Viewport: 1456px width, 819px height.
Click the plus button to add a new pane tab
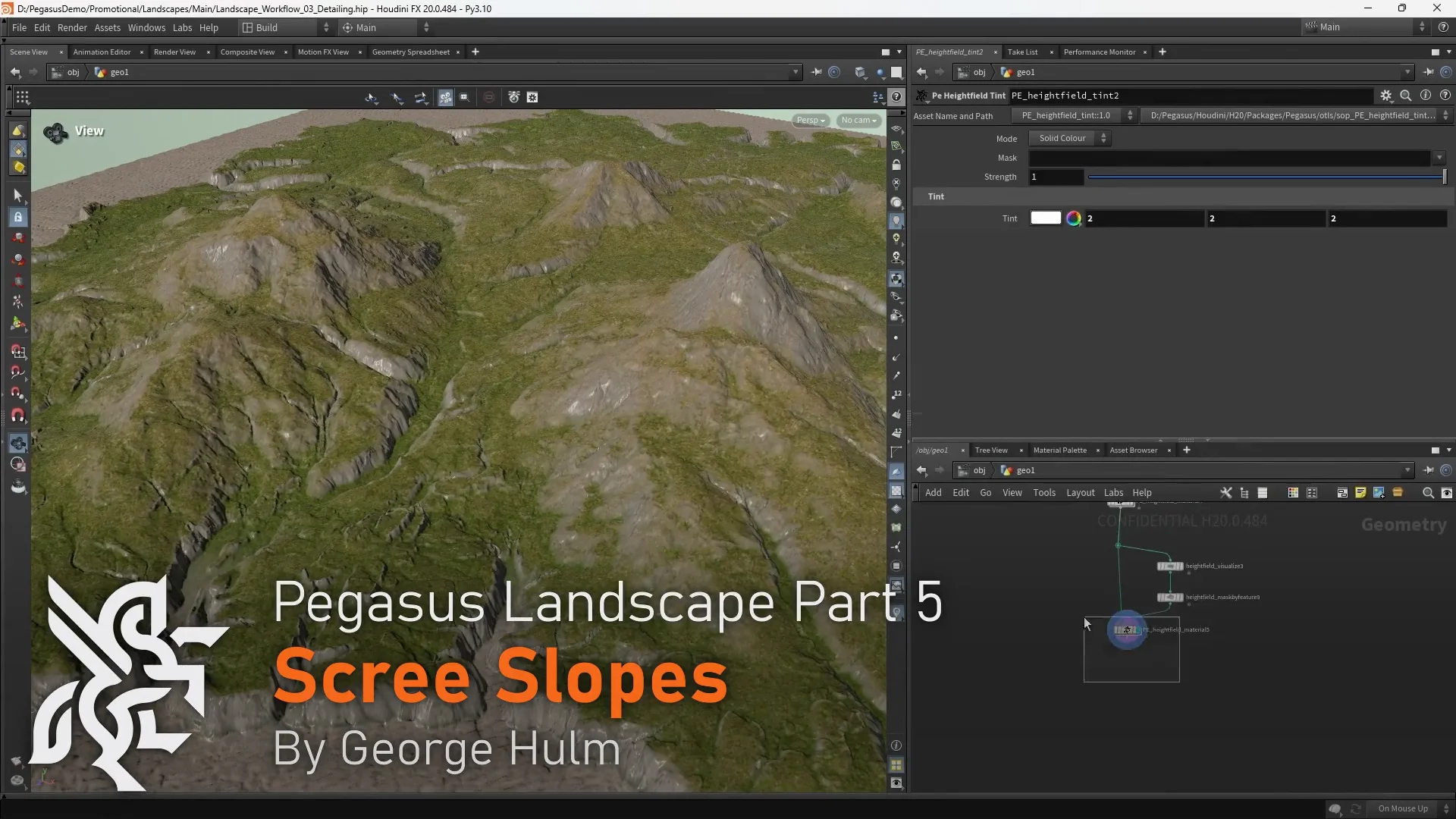[x=475, y=52]
